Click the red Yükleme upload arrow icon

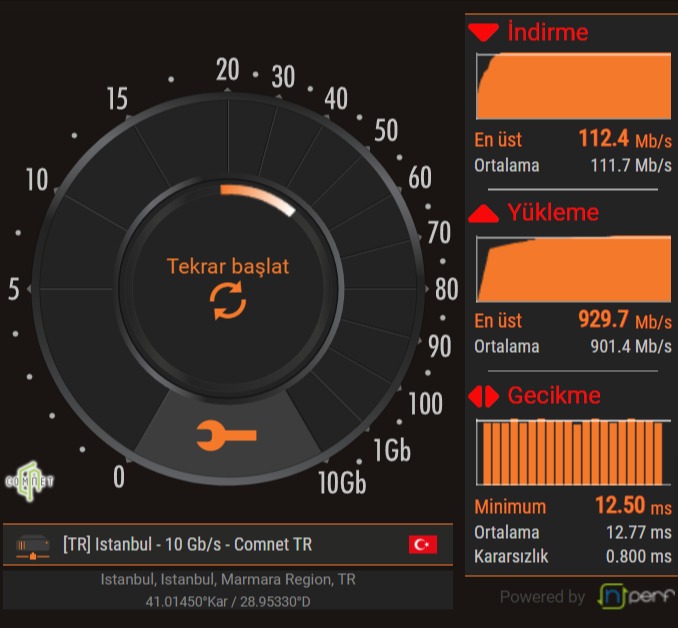[483, 213]
